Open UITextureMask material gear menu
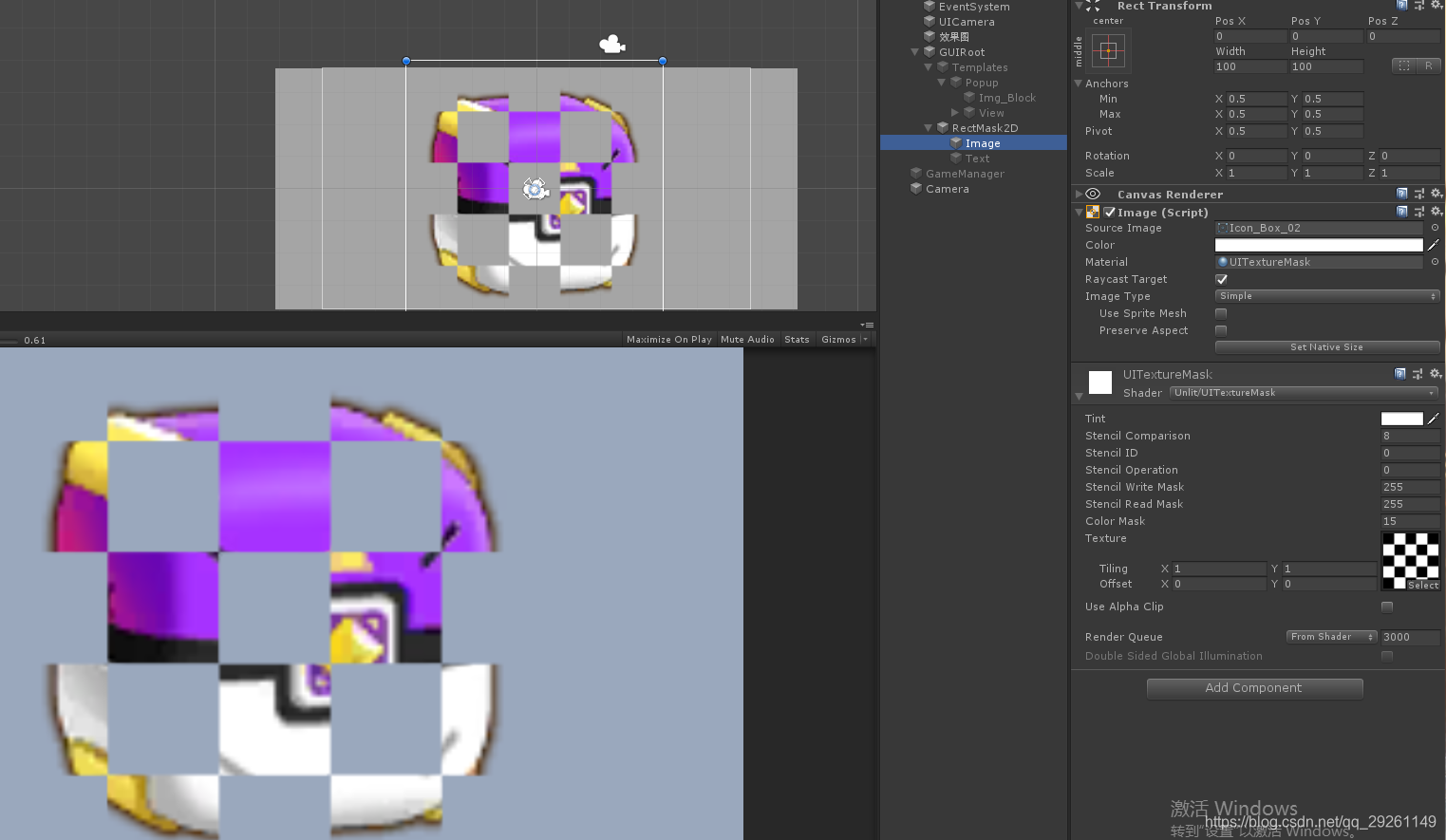The height and width of the screenshot is (840, 1446). point(1436,374)
